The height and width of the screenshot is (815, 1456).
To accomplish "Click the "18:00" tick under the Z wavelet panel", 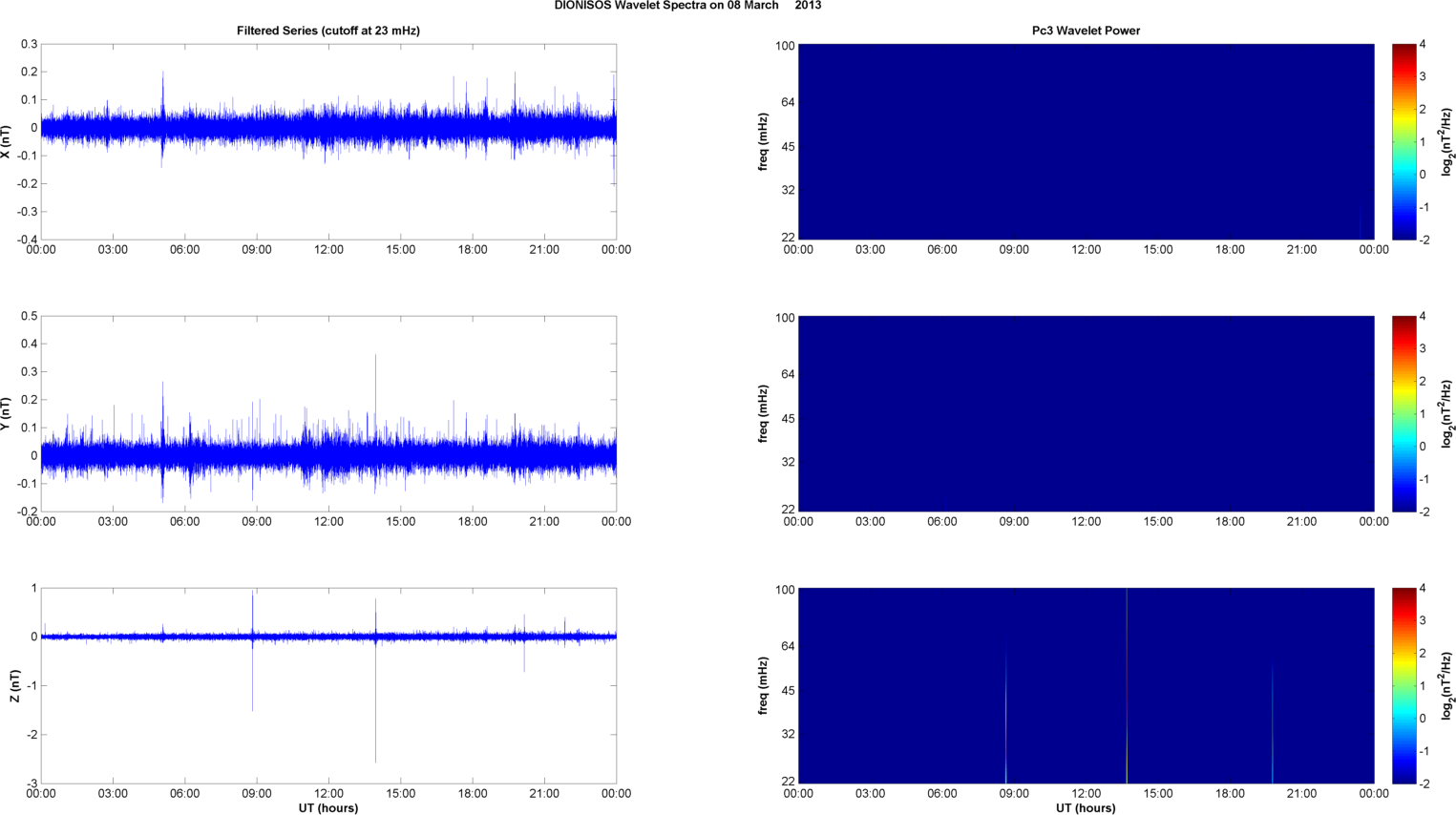I will [1230, 794].
